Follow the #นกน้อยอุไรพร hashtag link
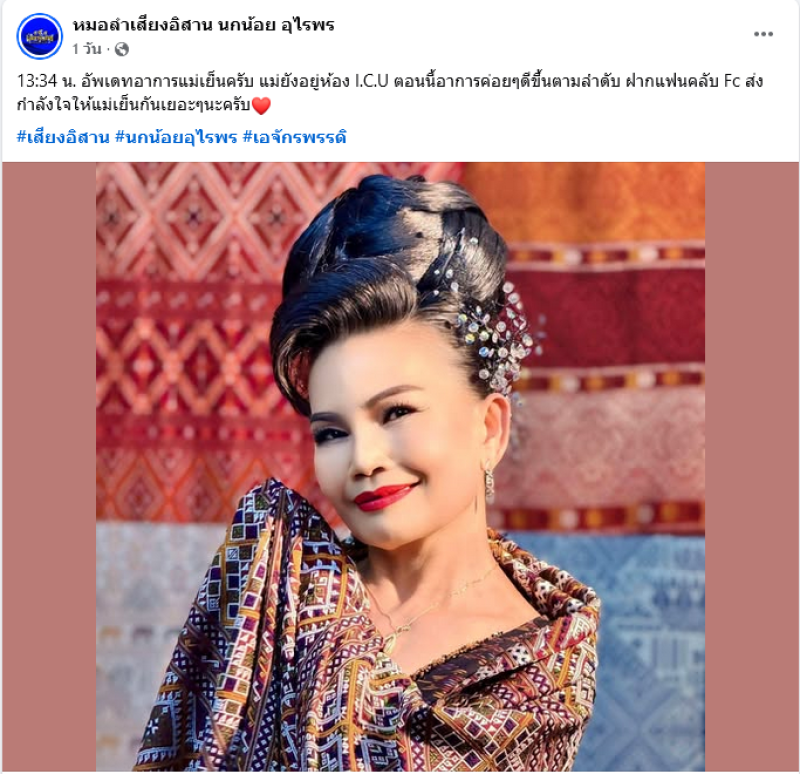The width and height of the screenshot is (800, 774). click(176, 137)
